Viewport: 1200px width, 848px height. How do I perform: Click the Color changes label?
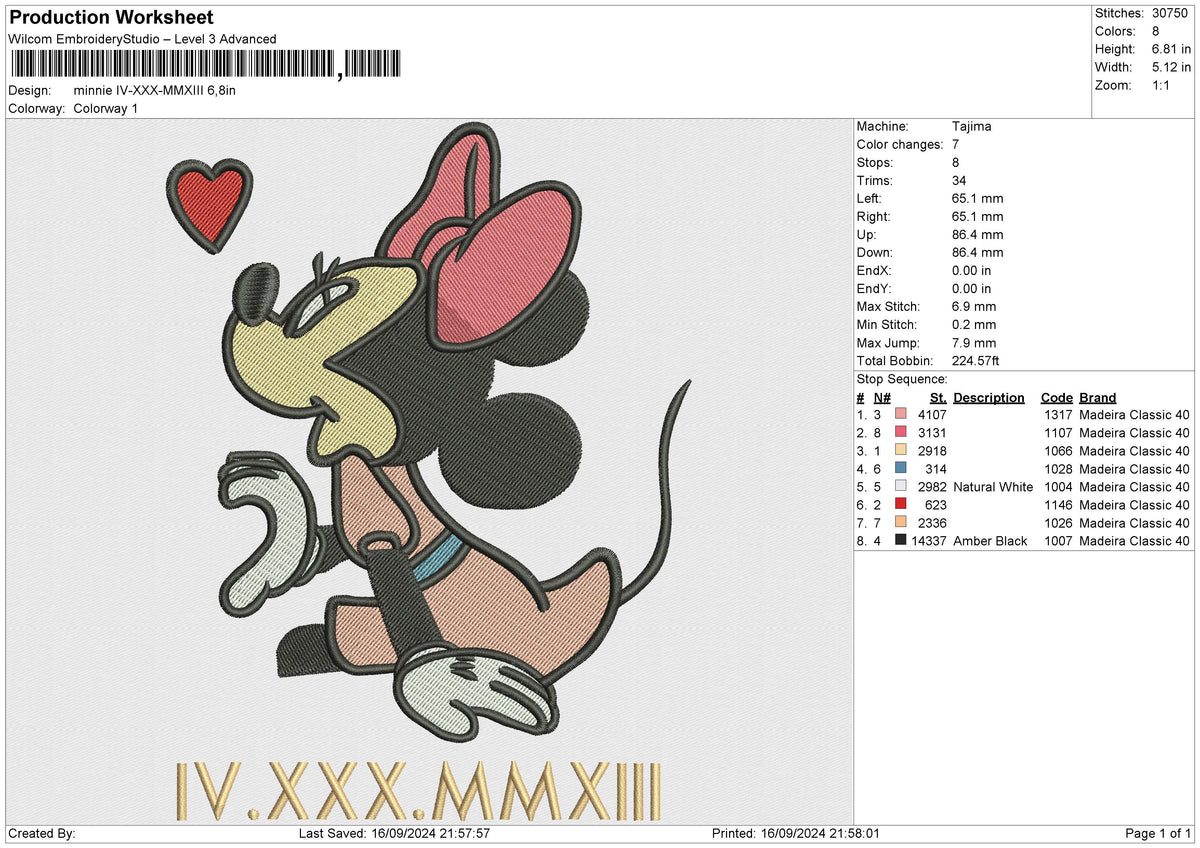click(900, 145)
